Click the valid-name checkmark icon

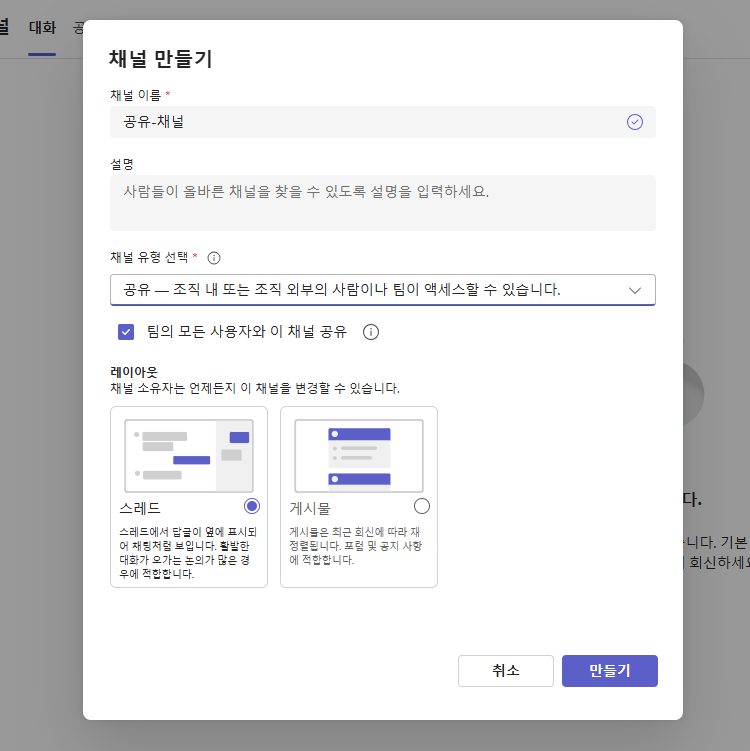coord(635,122)
